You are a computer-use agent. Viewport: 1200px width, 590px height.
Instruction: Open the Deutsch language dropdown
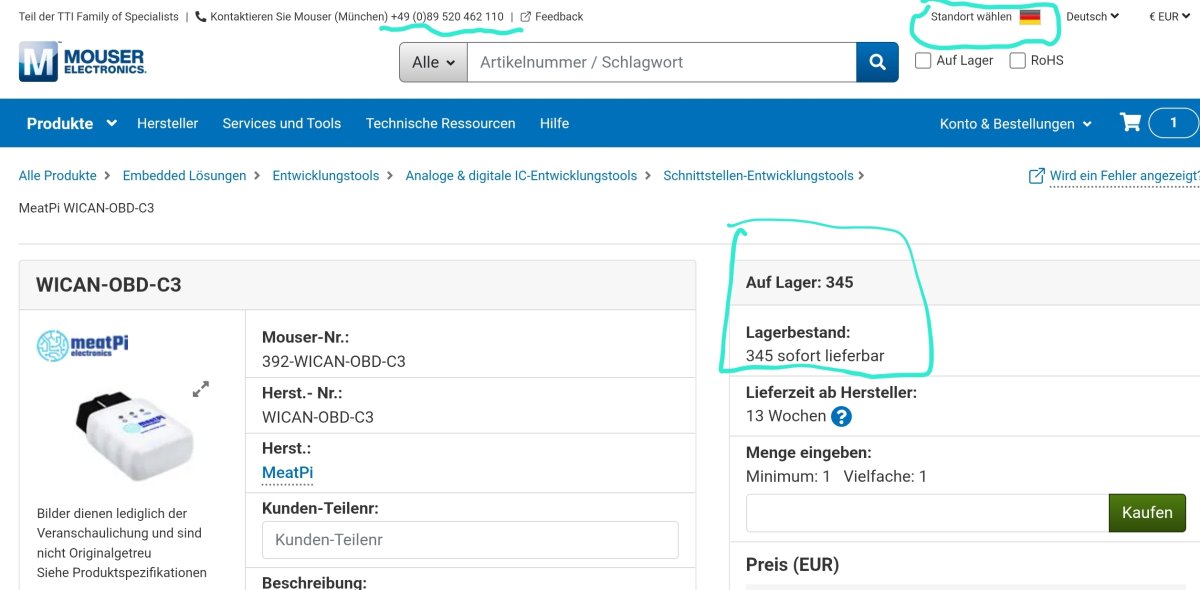coord(1092,17)
